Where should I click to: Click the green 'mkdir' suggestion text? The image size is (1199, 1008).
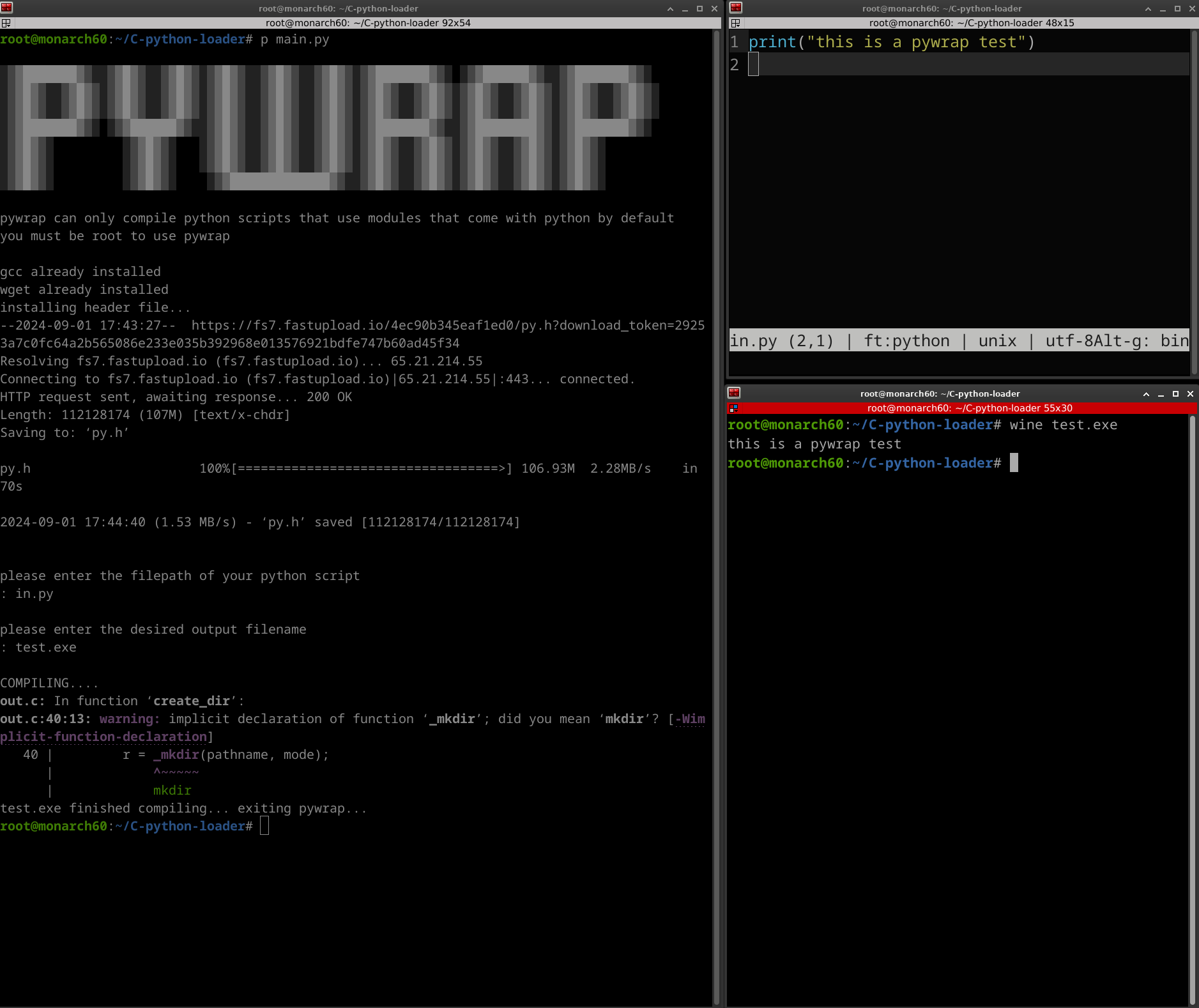click(x=172, y=791)
